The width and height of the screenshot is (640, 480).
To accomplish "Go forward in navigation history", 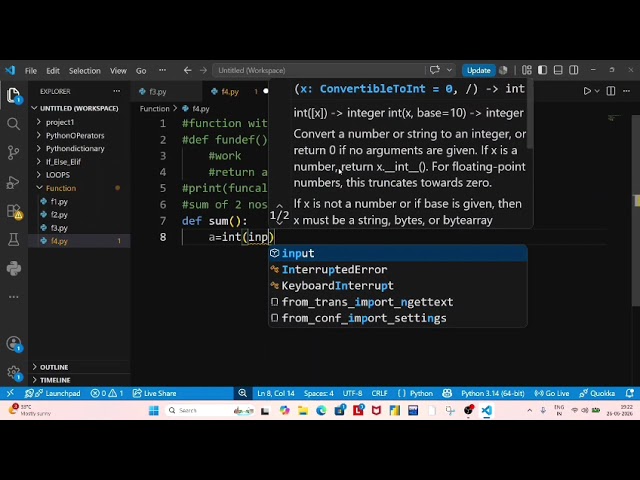I will [x=203, y=71].
